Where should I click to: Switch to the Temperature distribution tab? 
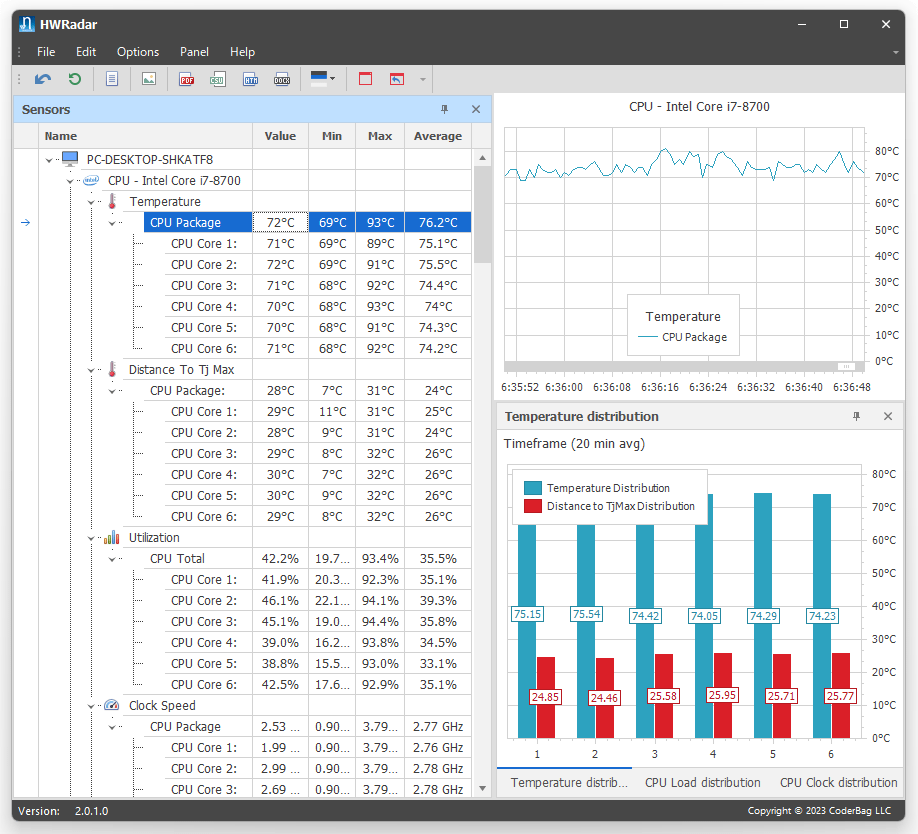(x=568, y=782)
